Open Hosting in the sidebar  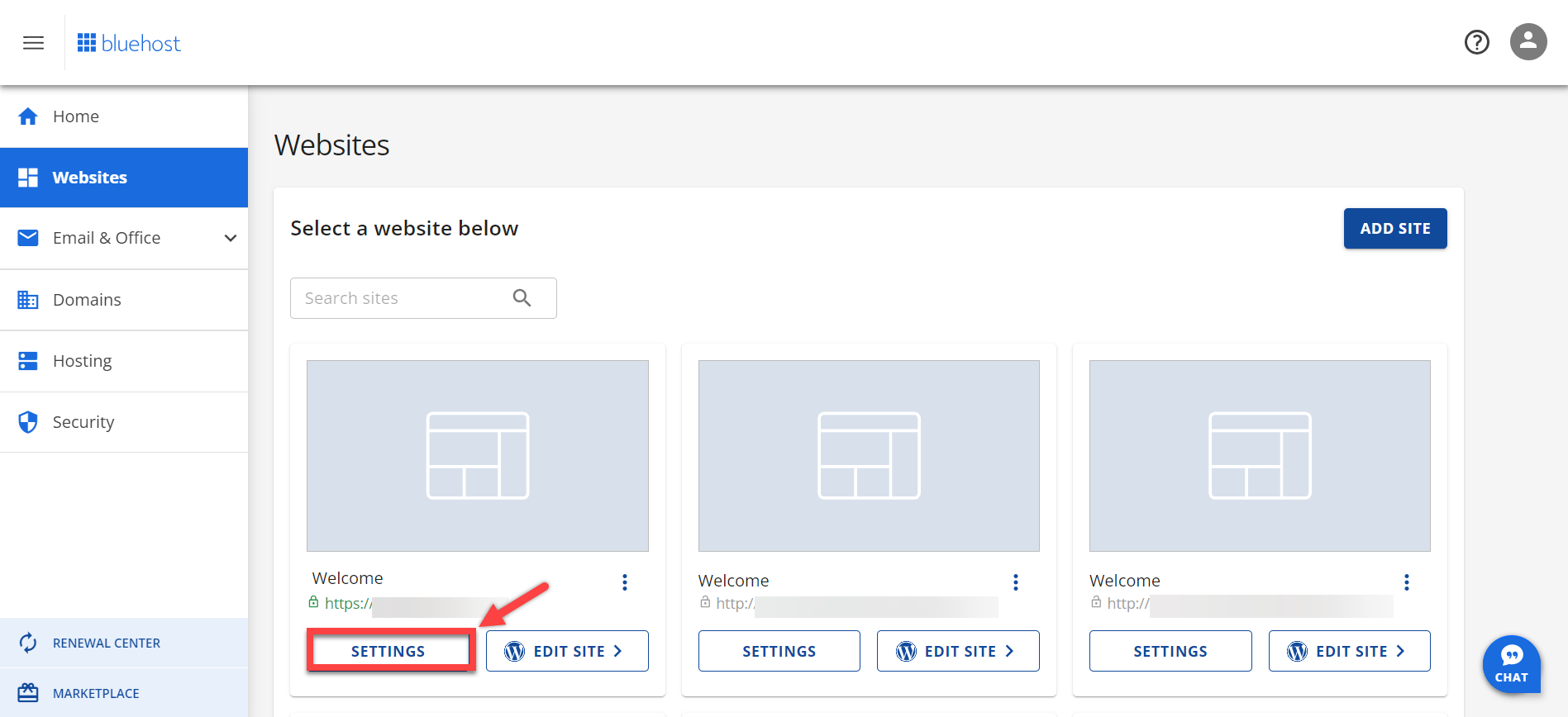point(124,361)
